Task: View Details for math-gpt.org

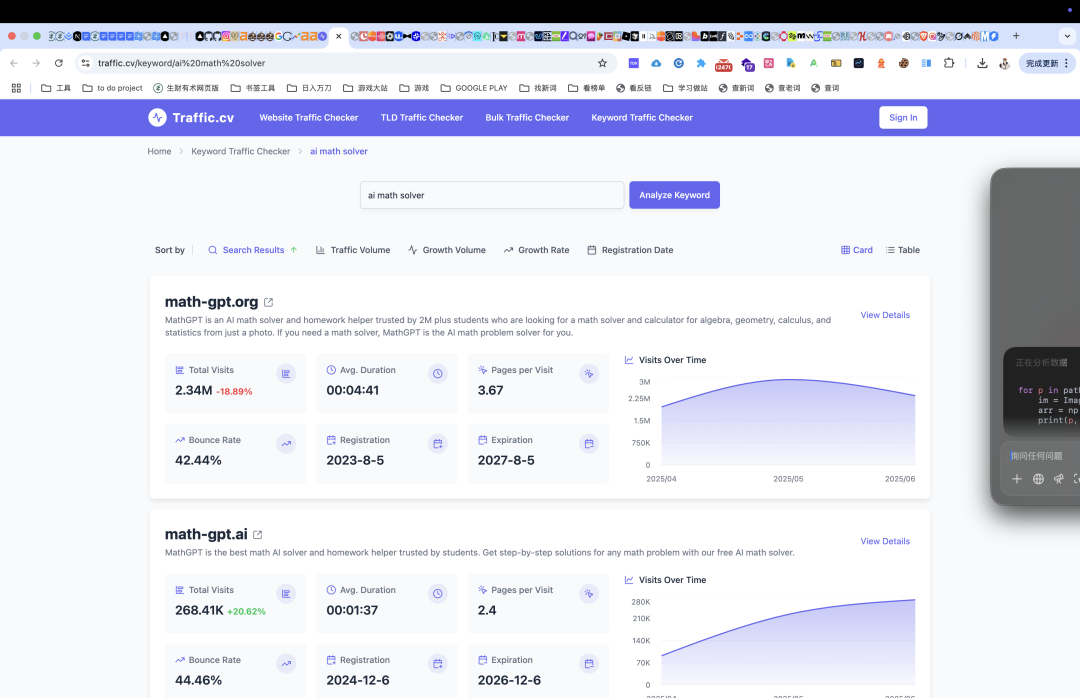Action: click(884, 315)
